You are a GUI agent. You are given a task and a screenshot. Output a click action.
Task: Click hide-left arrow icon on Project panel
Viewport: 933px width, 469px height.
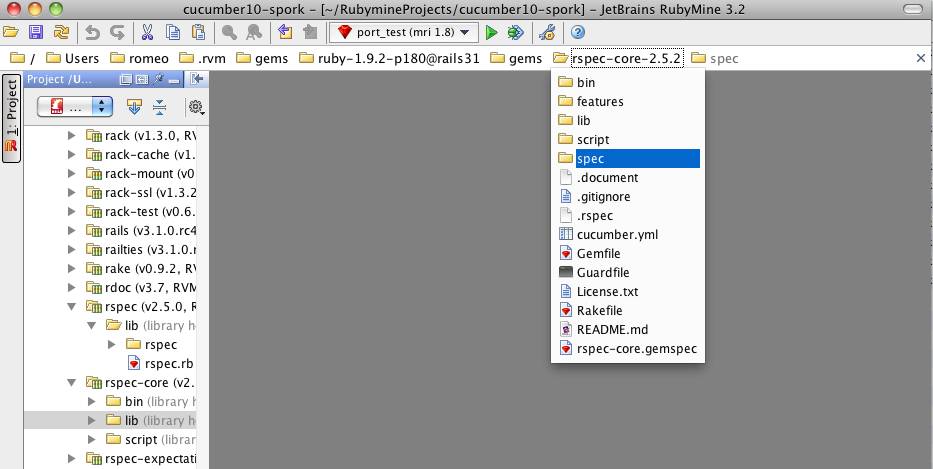[x=197, y=79]
